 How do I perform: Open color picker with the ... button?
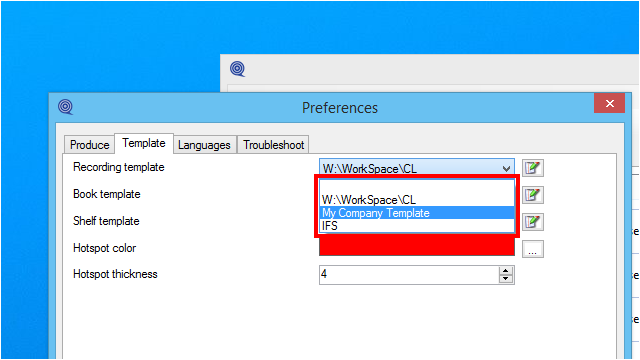[533, 249]
